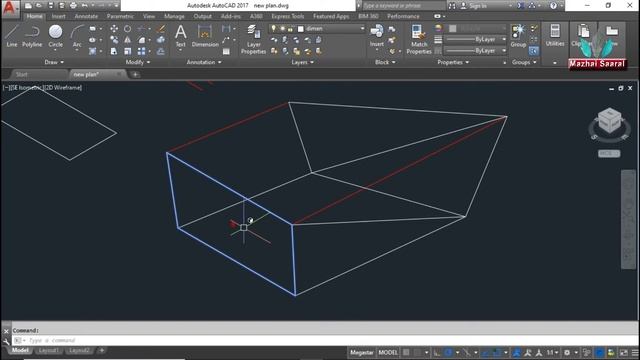The width and height of the screenshot is (640, 360).
Task: Open annotation scale 1:1 dropdown
Action: coord(552,353)
